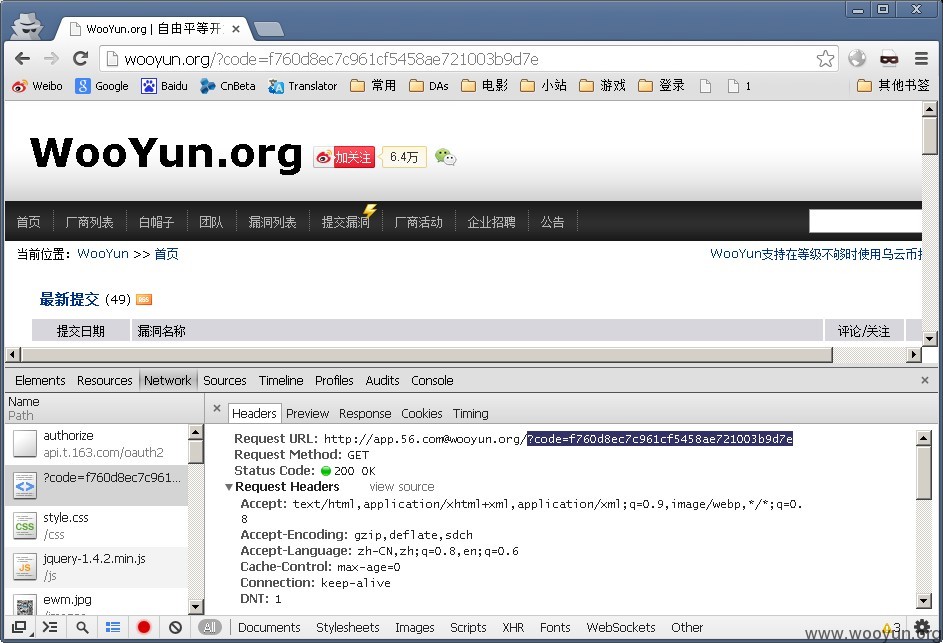Open the CnBeta bookmark

point(228,86)
